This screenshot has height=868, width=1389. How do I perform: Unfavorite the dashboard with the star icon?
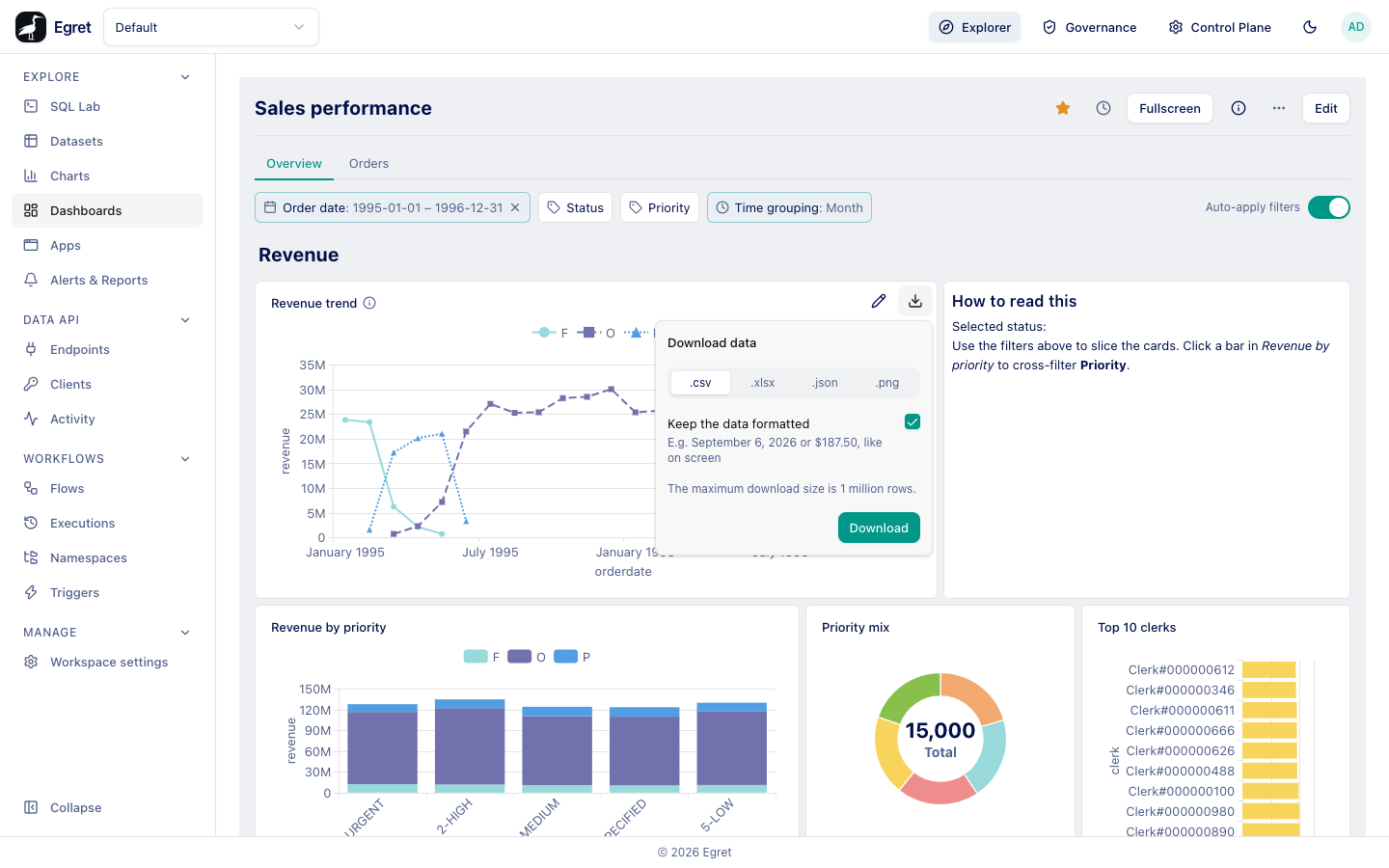coord(1063,108)
